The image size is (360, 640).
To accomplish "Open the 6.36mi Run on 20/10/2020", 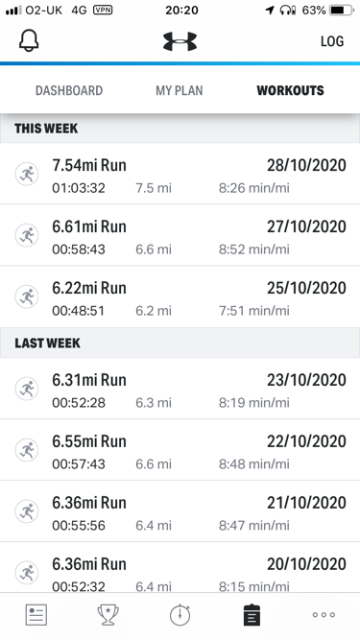I will coord(180,568).
